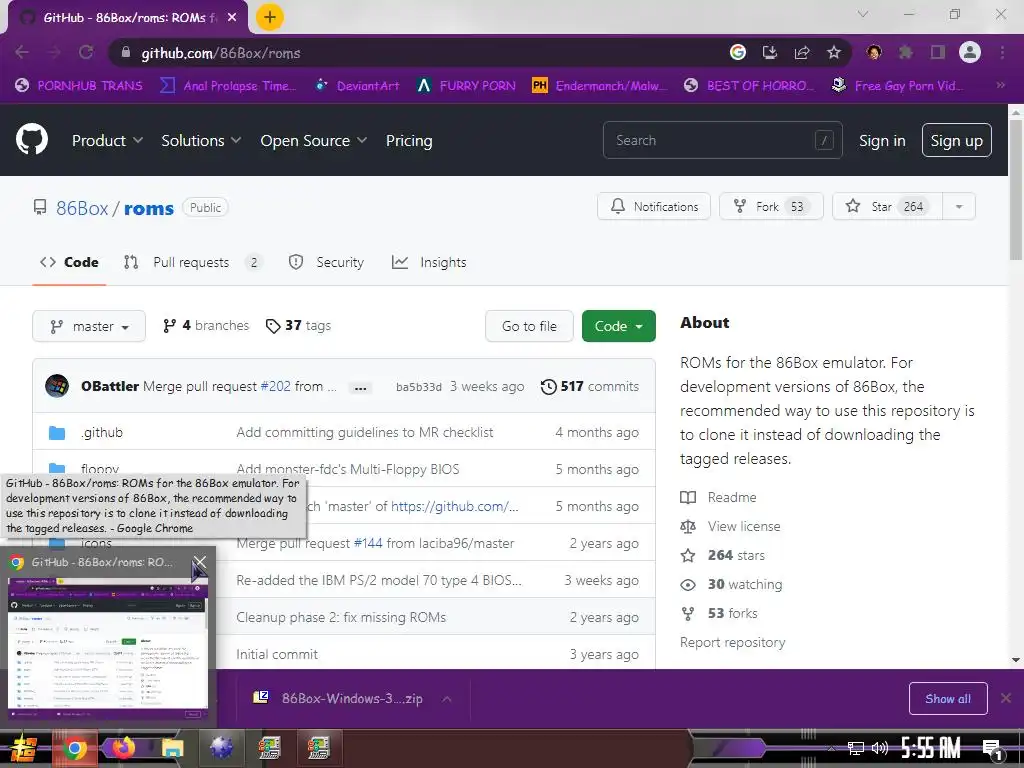Switch to the Pull requests tab

point(193,263)
